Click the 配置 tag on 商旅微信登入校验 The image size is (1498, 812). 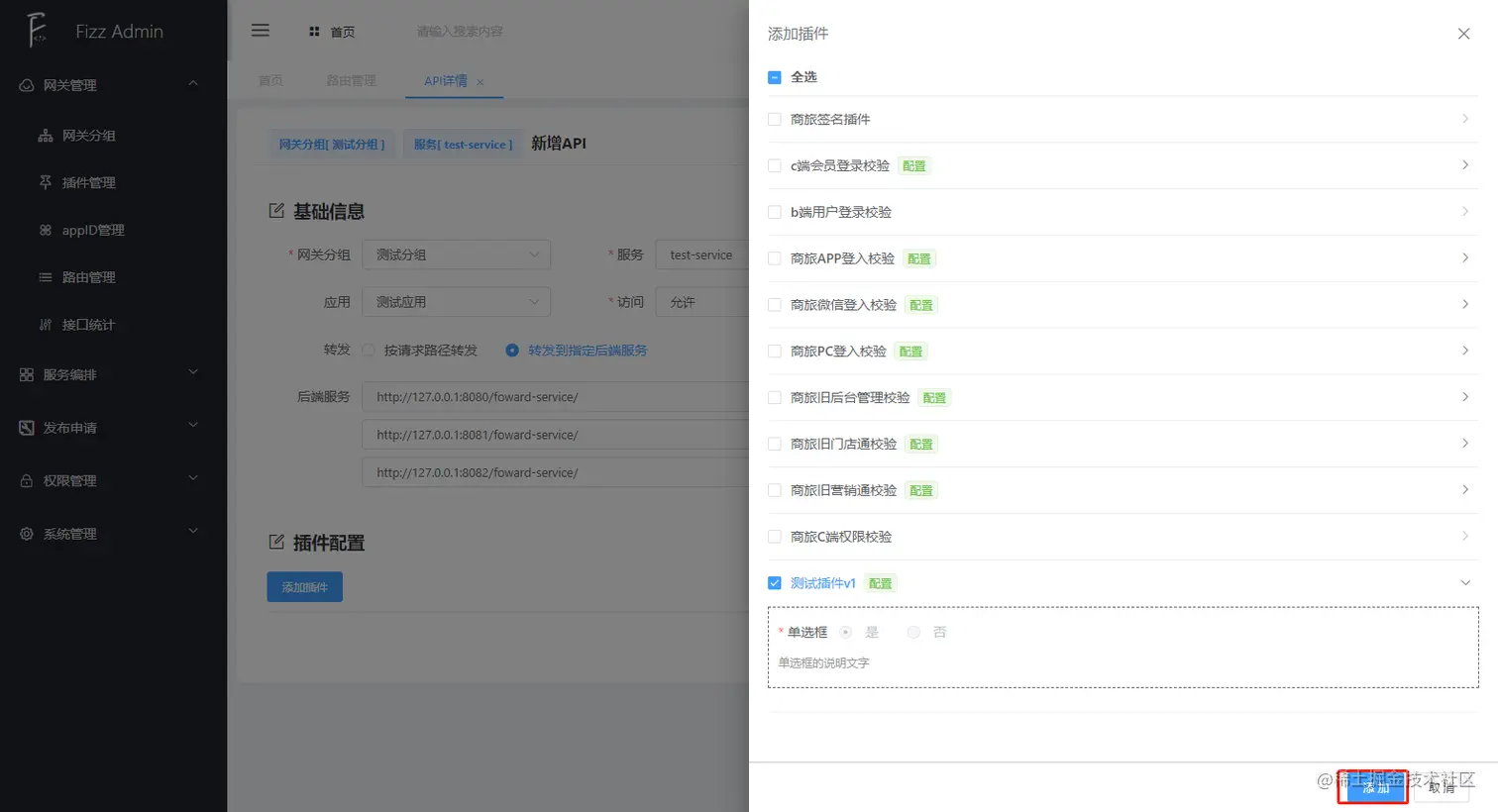pos(921,306)
